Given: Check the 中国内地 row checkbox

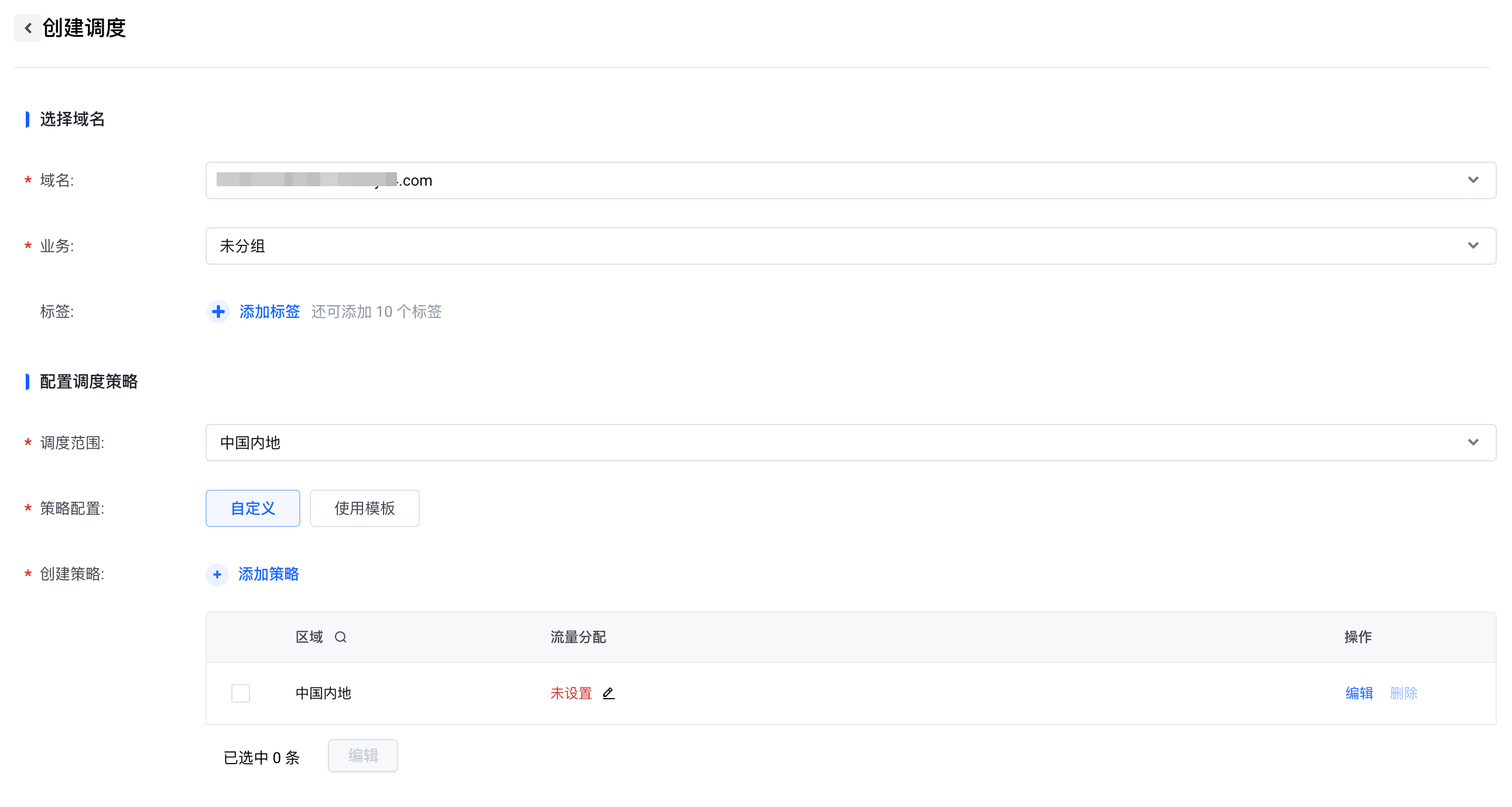Looking at the screenshot, I should [x=241, y=693].
